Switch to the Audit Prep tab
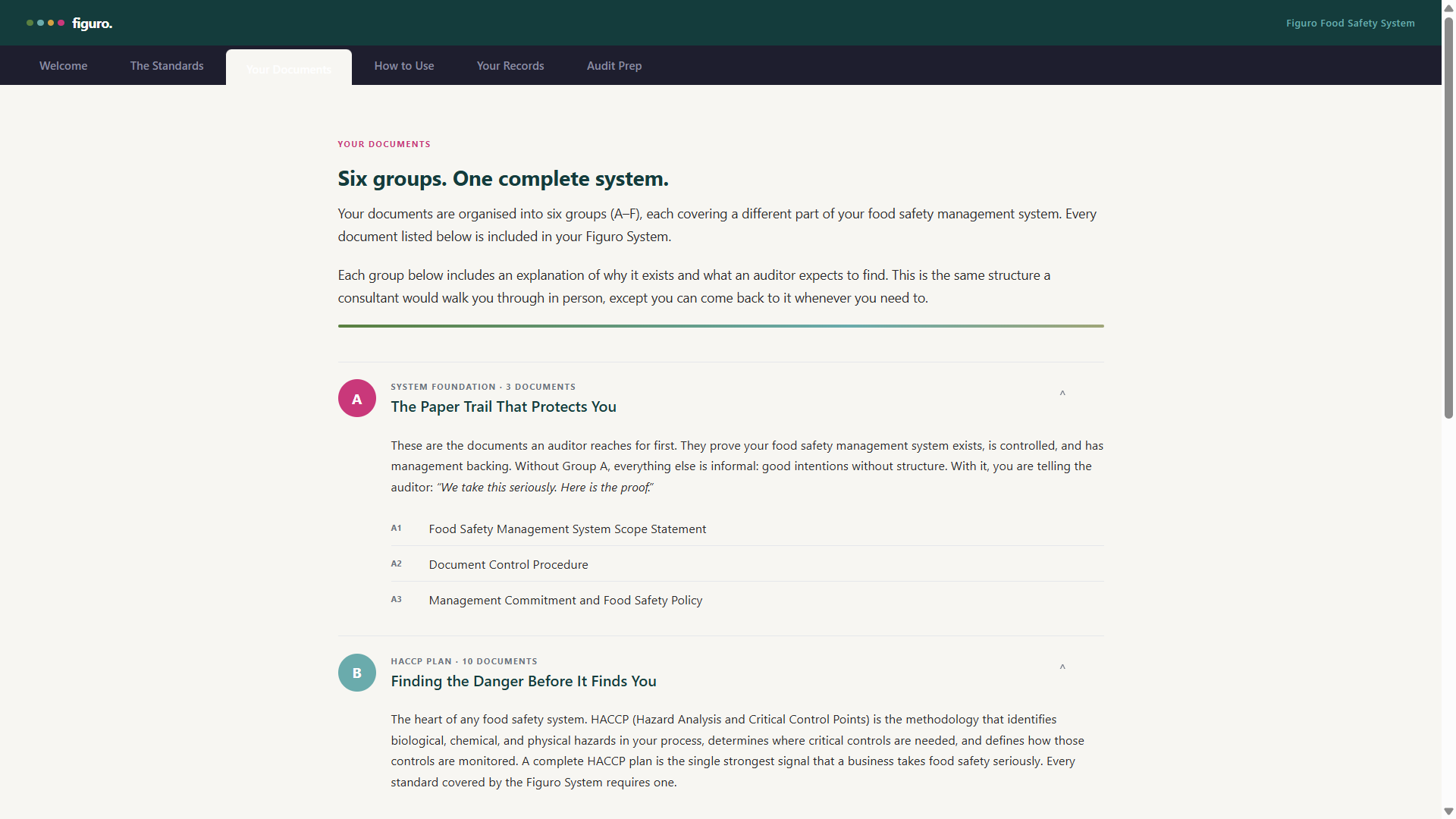The width and height of the screenshot is (1456, 819). [x=614, y=66]
